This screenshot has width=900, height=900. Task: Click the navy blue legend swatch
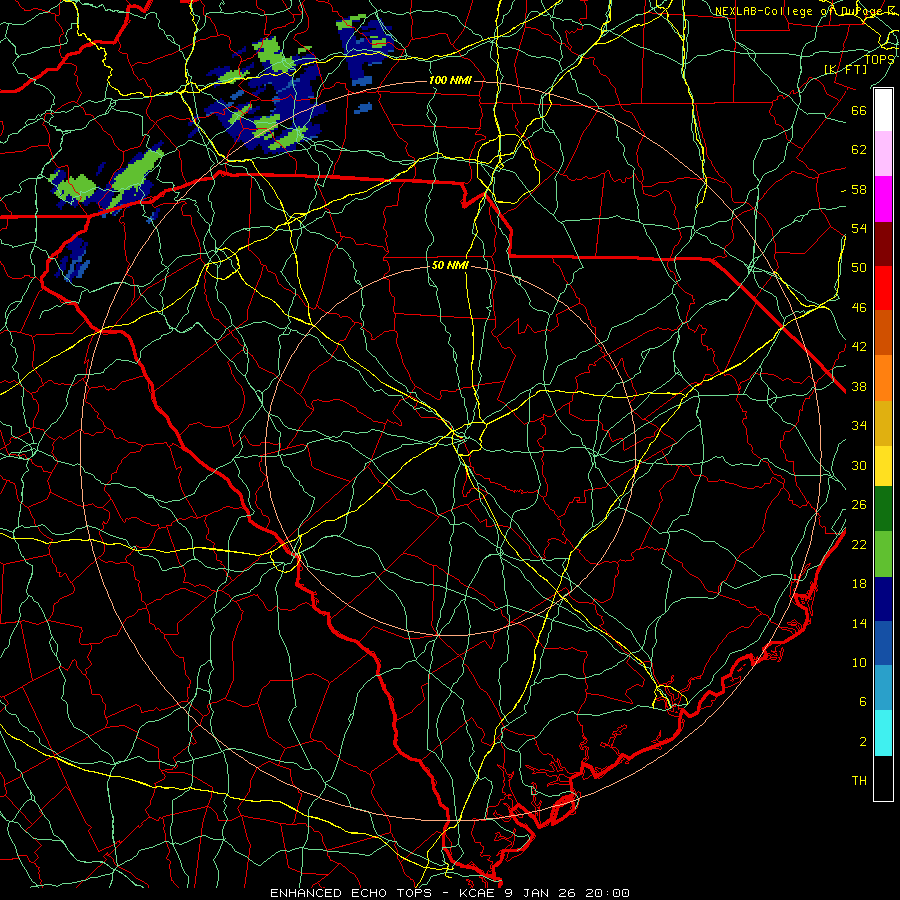883,599
